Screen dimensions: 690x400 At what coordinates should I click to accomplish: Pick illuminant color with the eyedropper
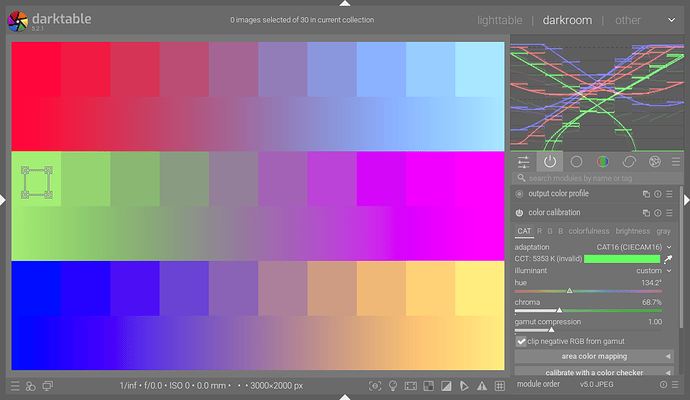[x=668, y=258]
